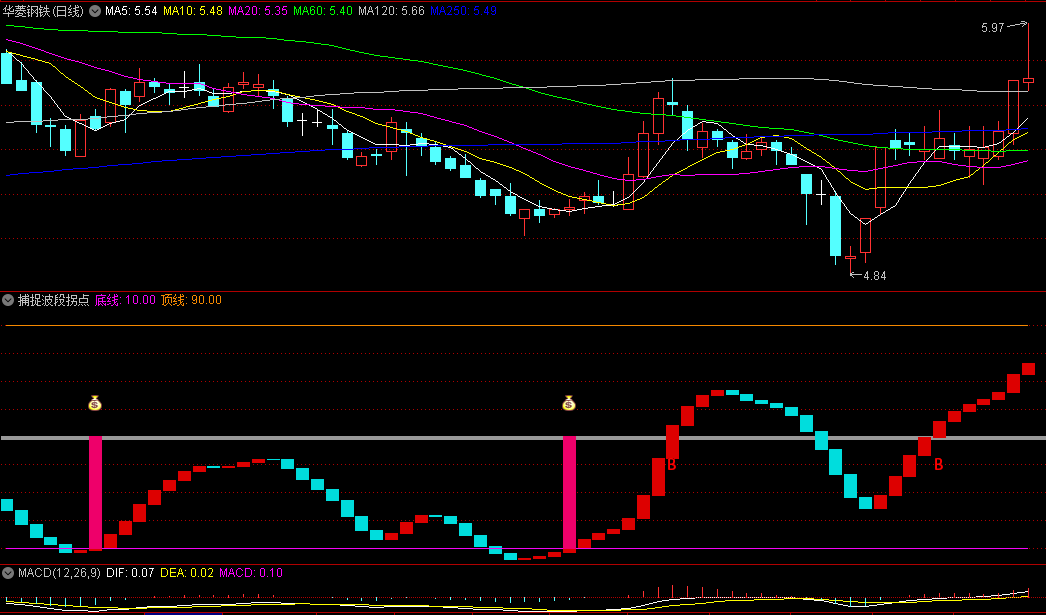Click the MA60: 5.40 label

pyautogui.click(x=323, y=11)
